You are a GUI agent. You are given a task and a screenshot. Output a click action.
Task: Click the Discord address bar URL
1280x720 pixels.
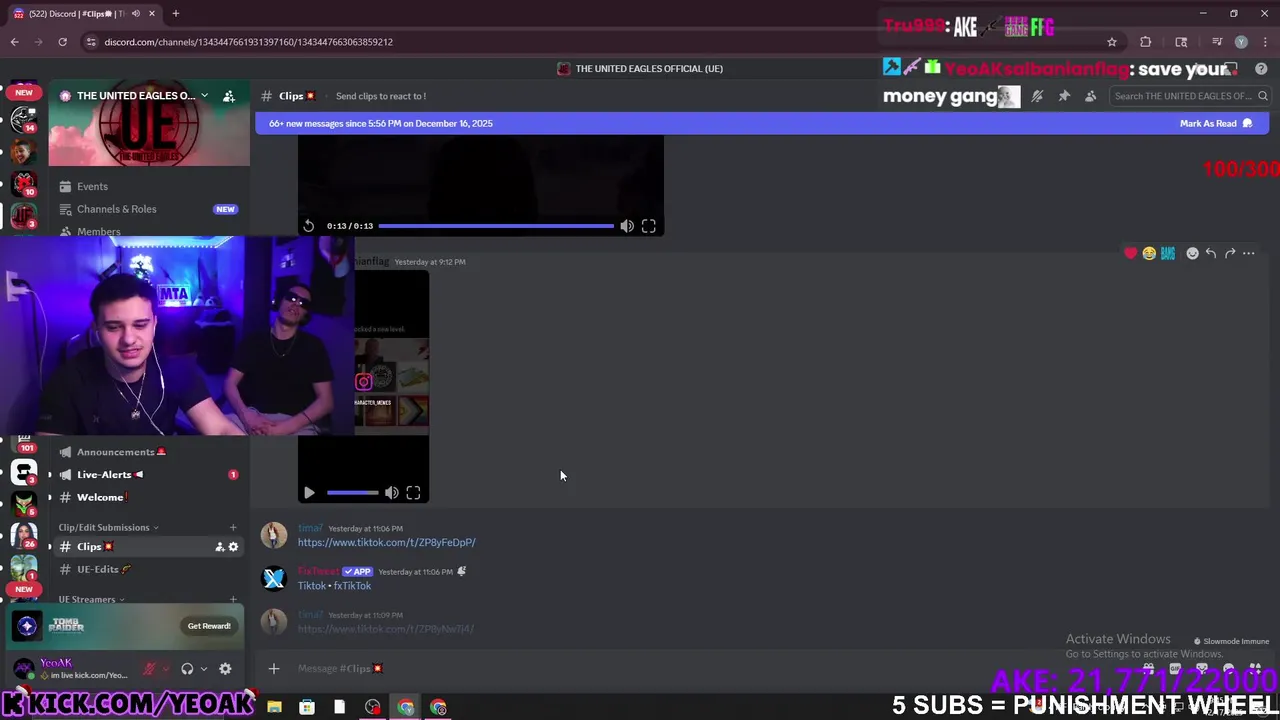[248, 42]
